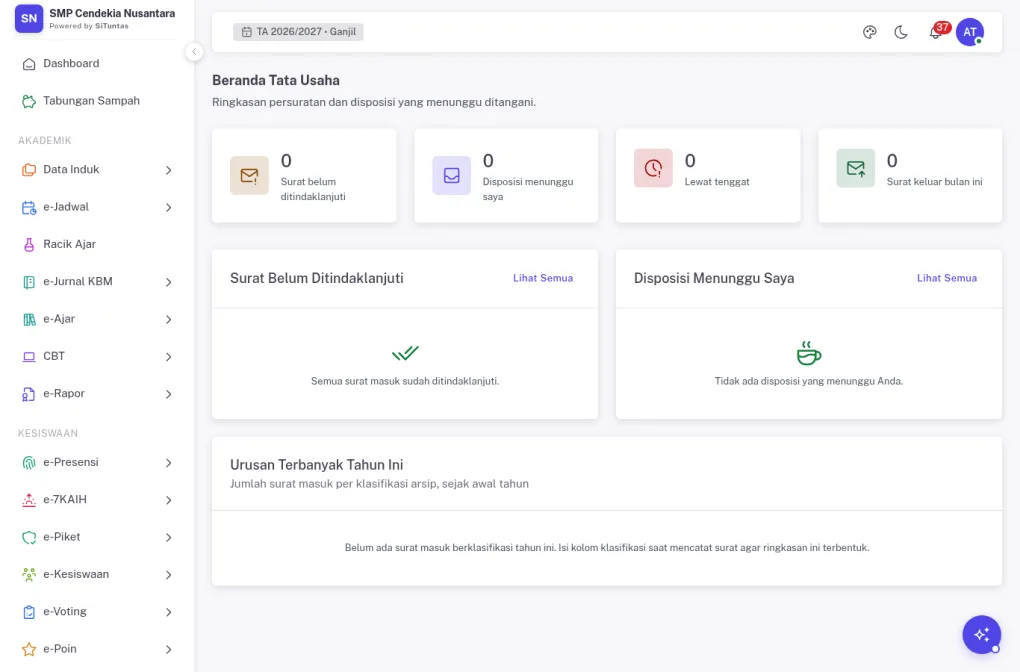
Task: Click the green double-check icon
Action: click(405, 353)
